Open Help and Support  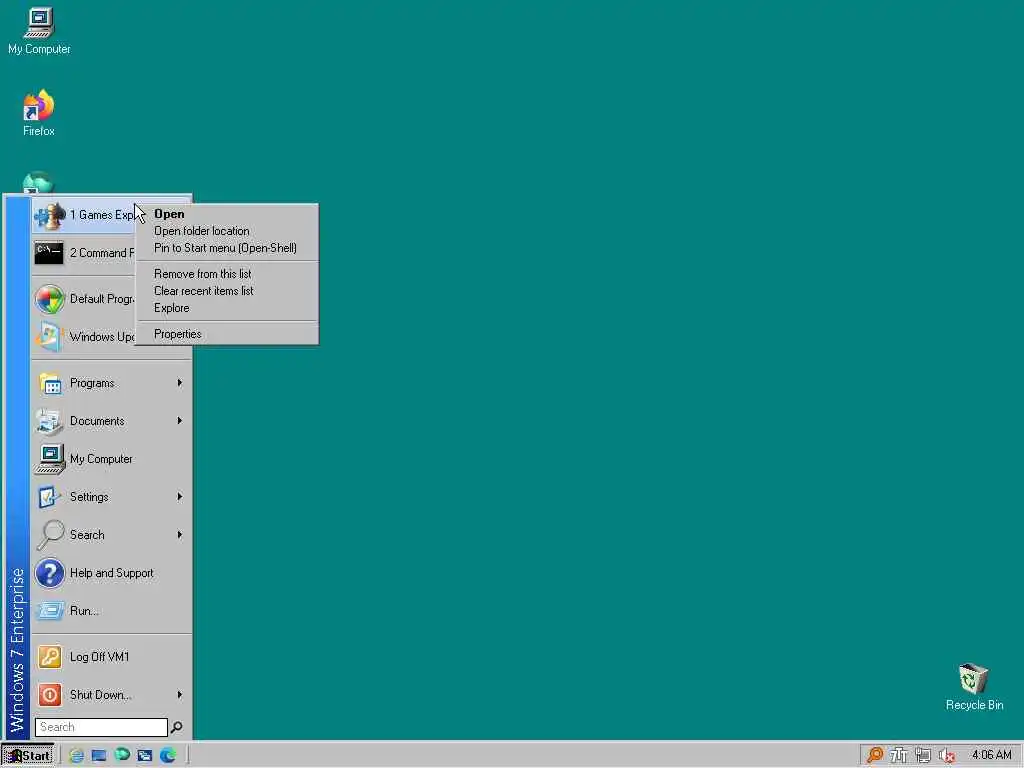pos(112,573)
